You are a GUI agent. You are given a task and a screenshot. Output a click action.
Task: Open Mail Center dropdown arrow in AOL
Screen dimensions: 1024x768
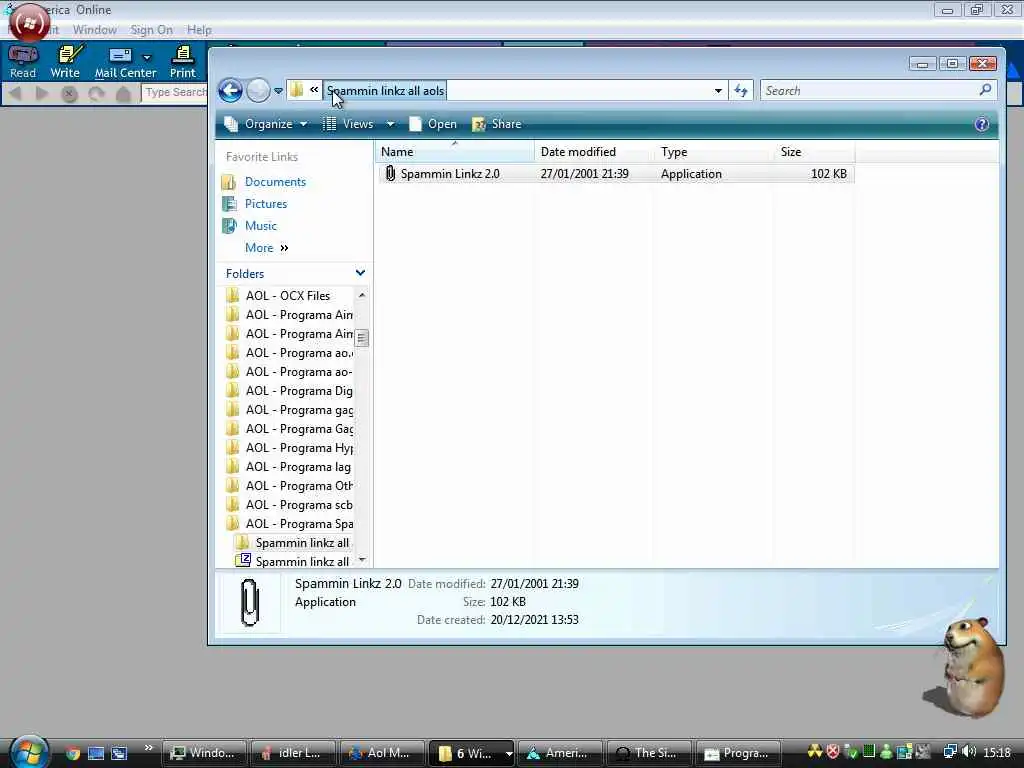147,57
